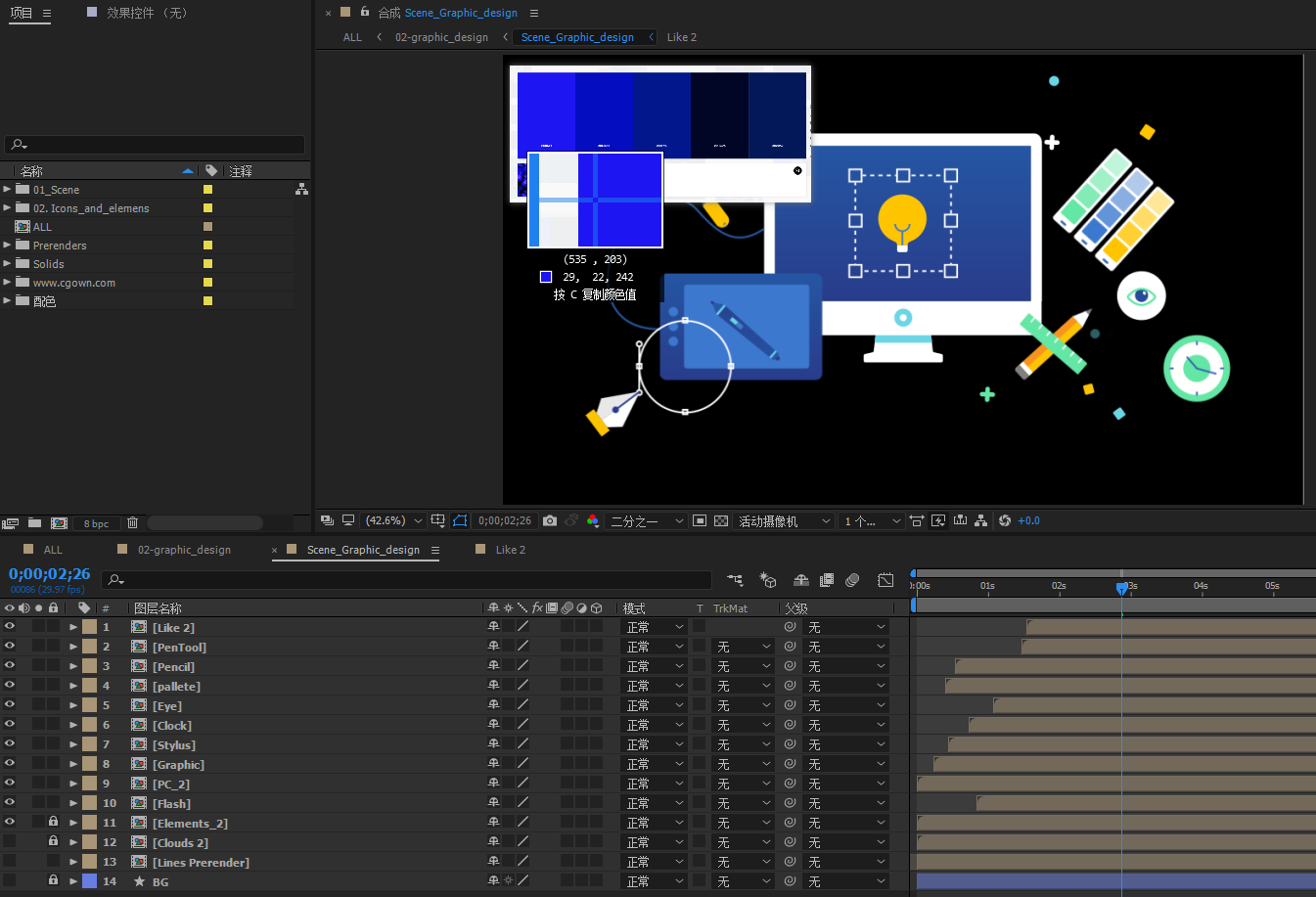Open the project flowchart view icon
The image size is (1316, 897).
tap(301, 189)
